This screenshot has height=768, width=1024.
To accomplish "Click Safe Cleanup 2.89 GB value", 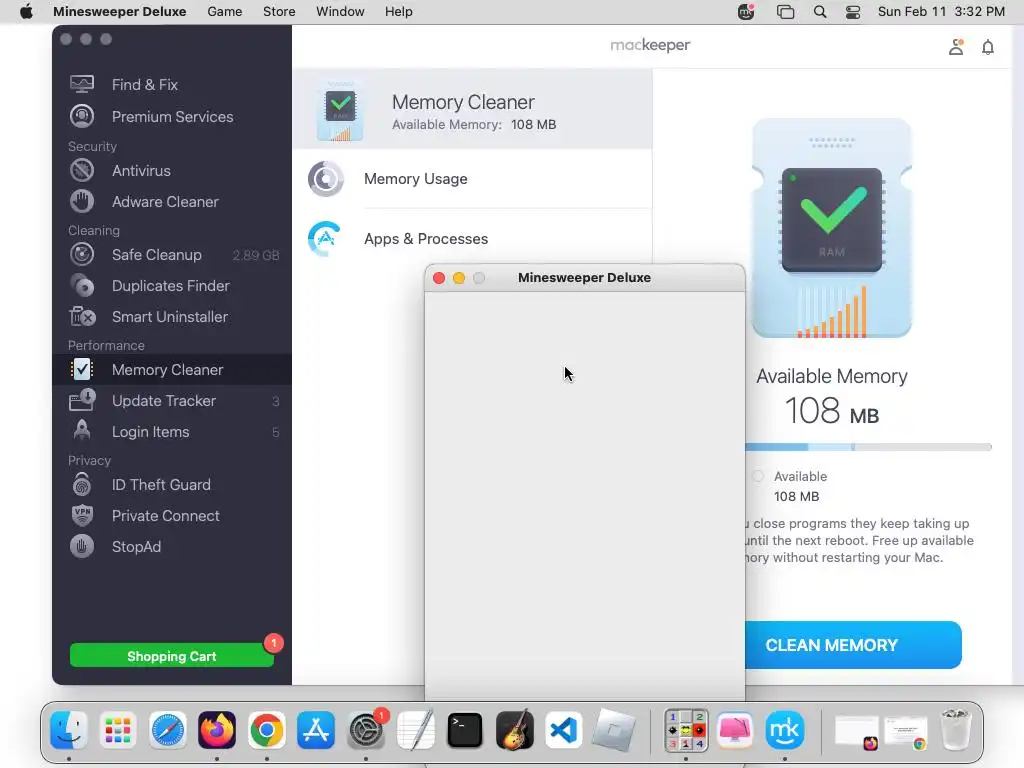I will (256, 255).
